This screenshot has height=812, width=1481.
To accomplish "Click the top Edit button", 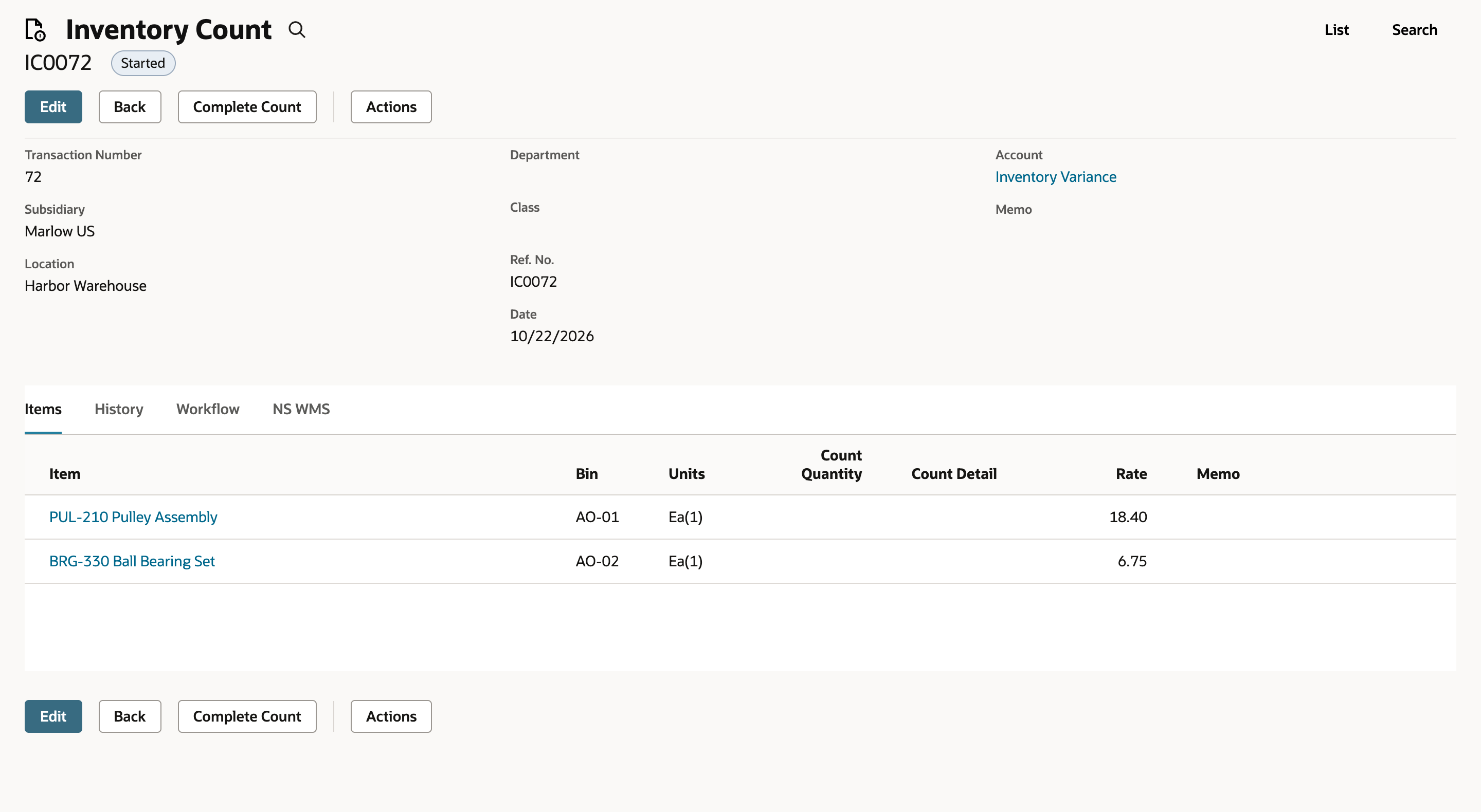I will tap(53, 107).
